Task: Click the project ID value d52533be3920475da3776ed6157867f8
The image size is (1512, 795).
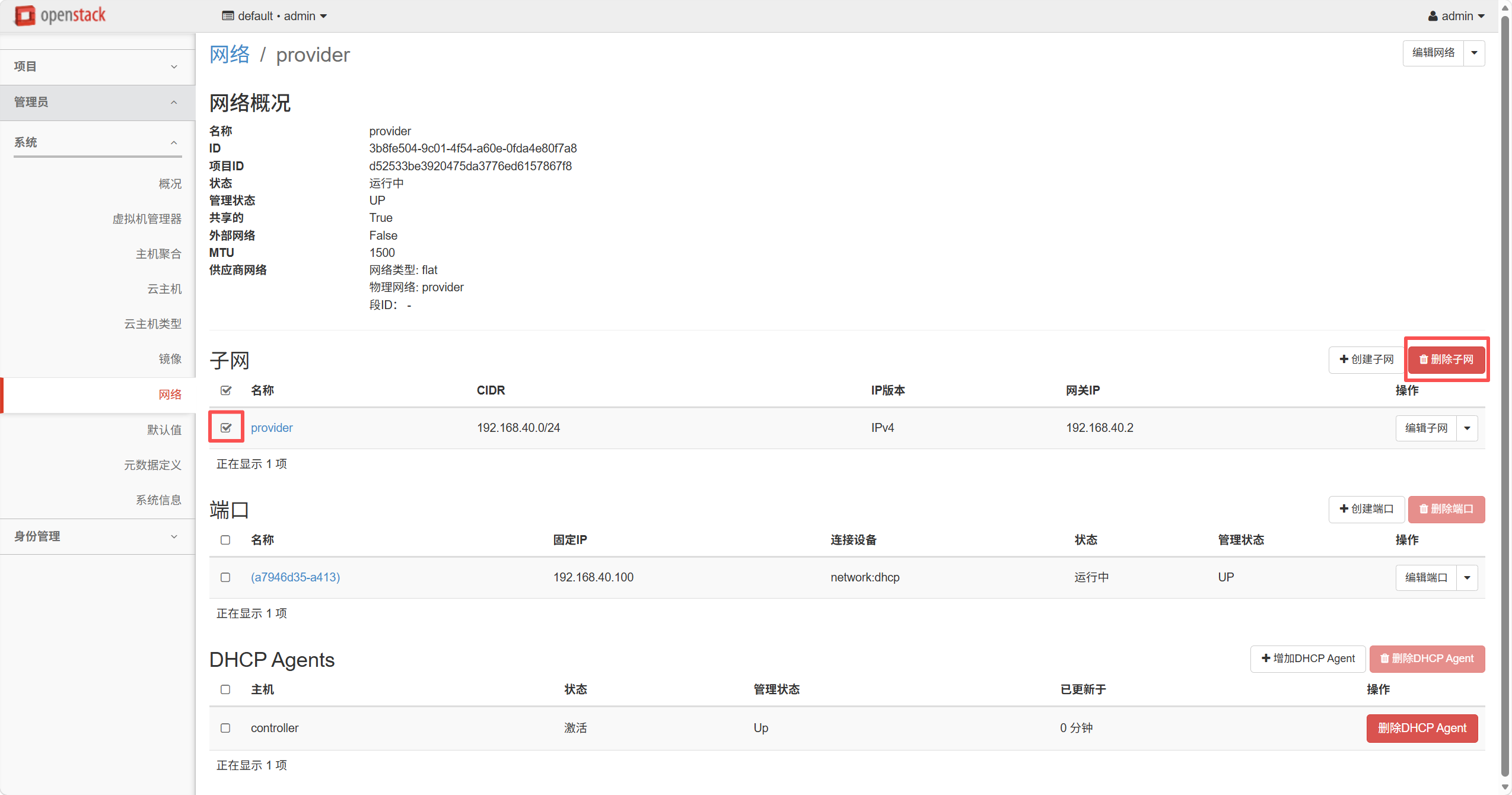Action: (x=470, y=166)
